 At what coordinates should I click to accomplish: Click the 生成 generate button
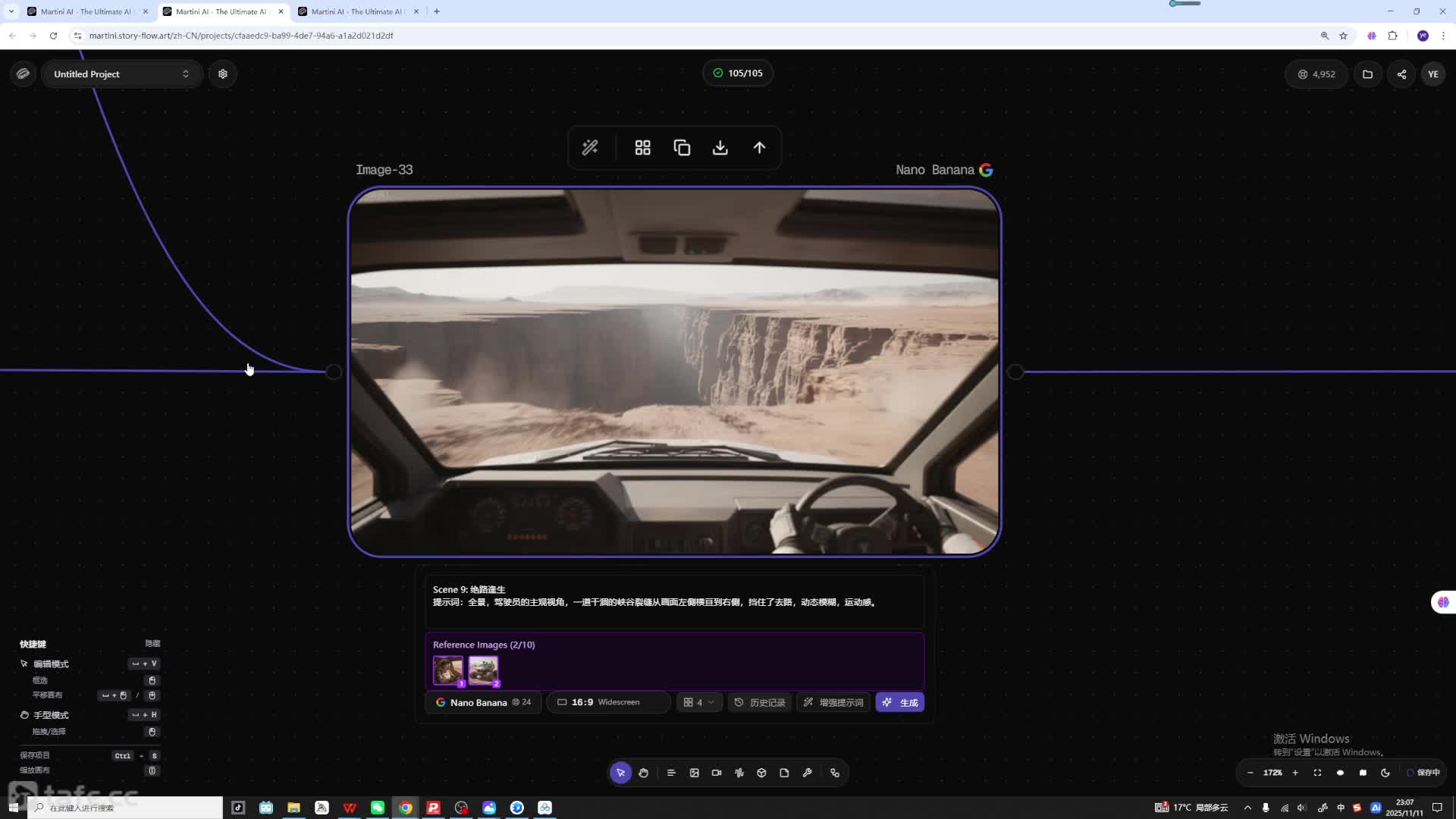(900, 702)
